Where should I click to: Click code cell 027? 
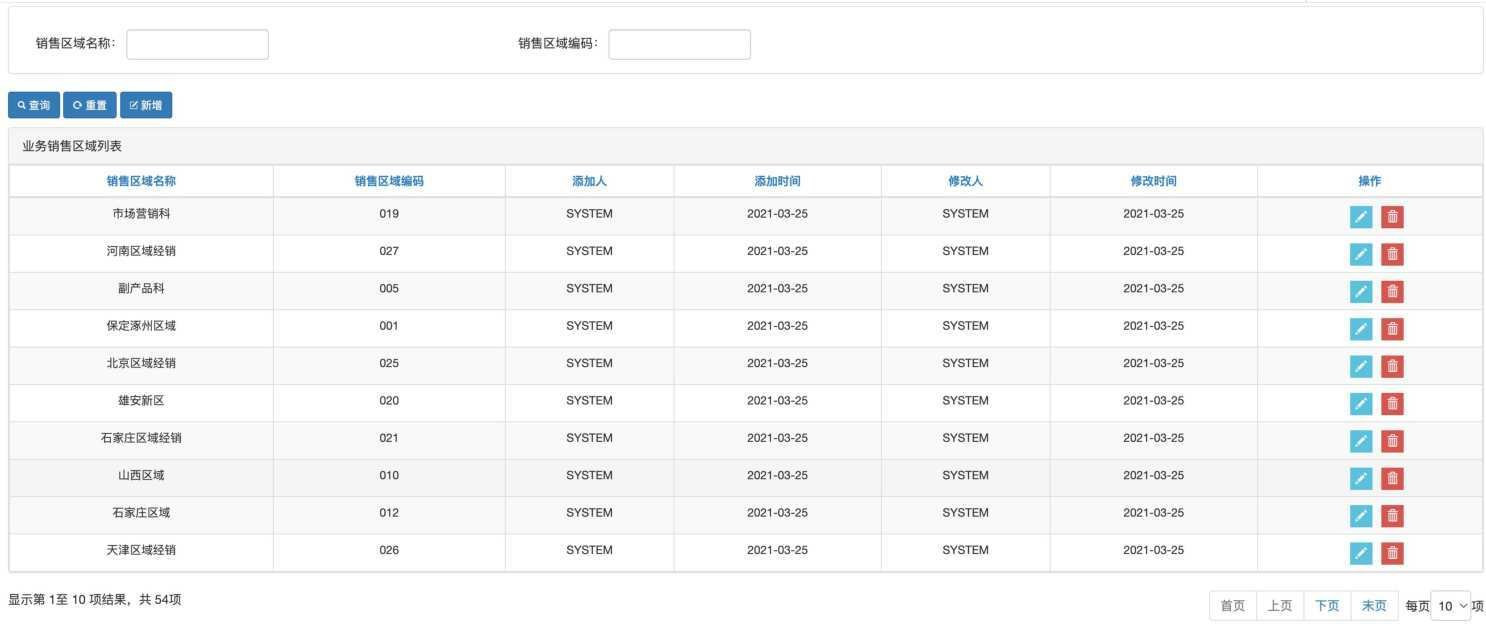click(389, 251)
